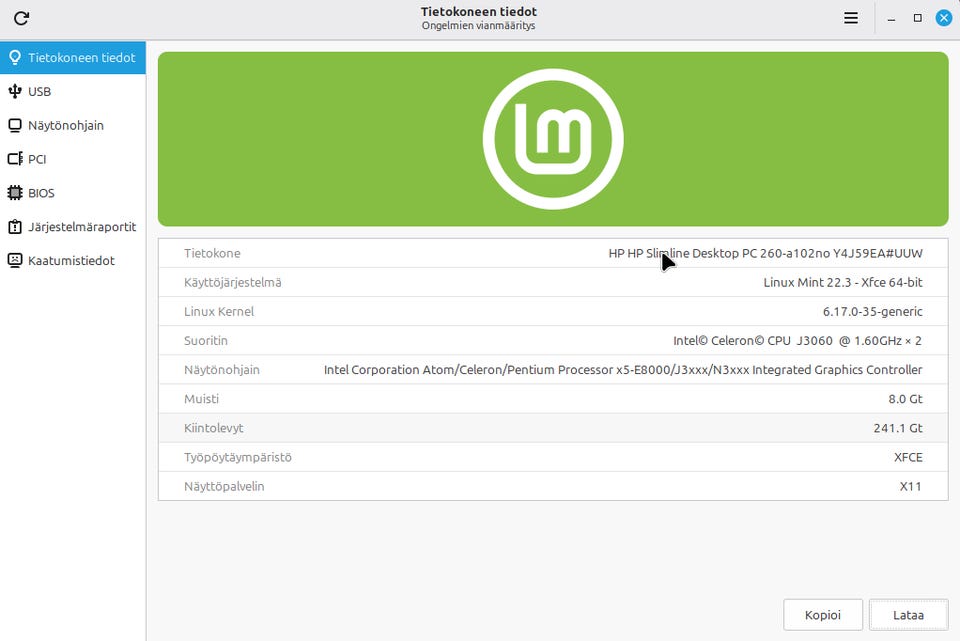Click the clipboard icon for Järjestelmäraportit
960x641 pixels.
pos(15,227)
